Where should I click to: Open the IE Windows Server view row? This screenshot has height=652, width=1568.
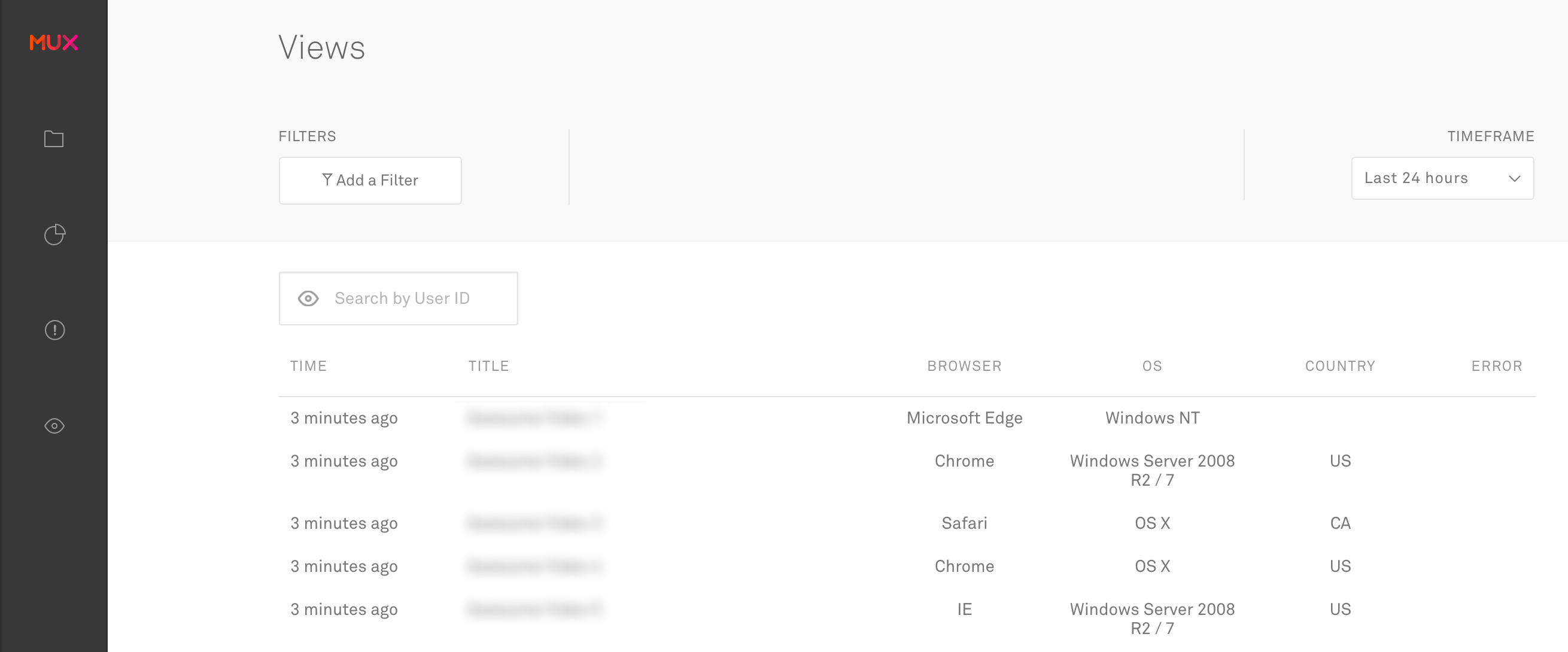(964, 610)
